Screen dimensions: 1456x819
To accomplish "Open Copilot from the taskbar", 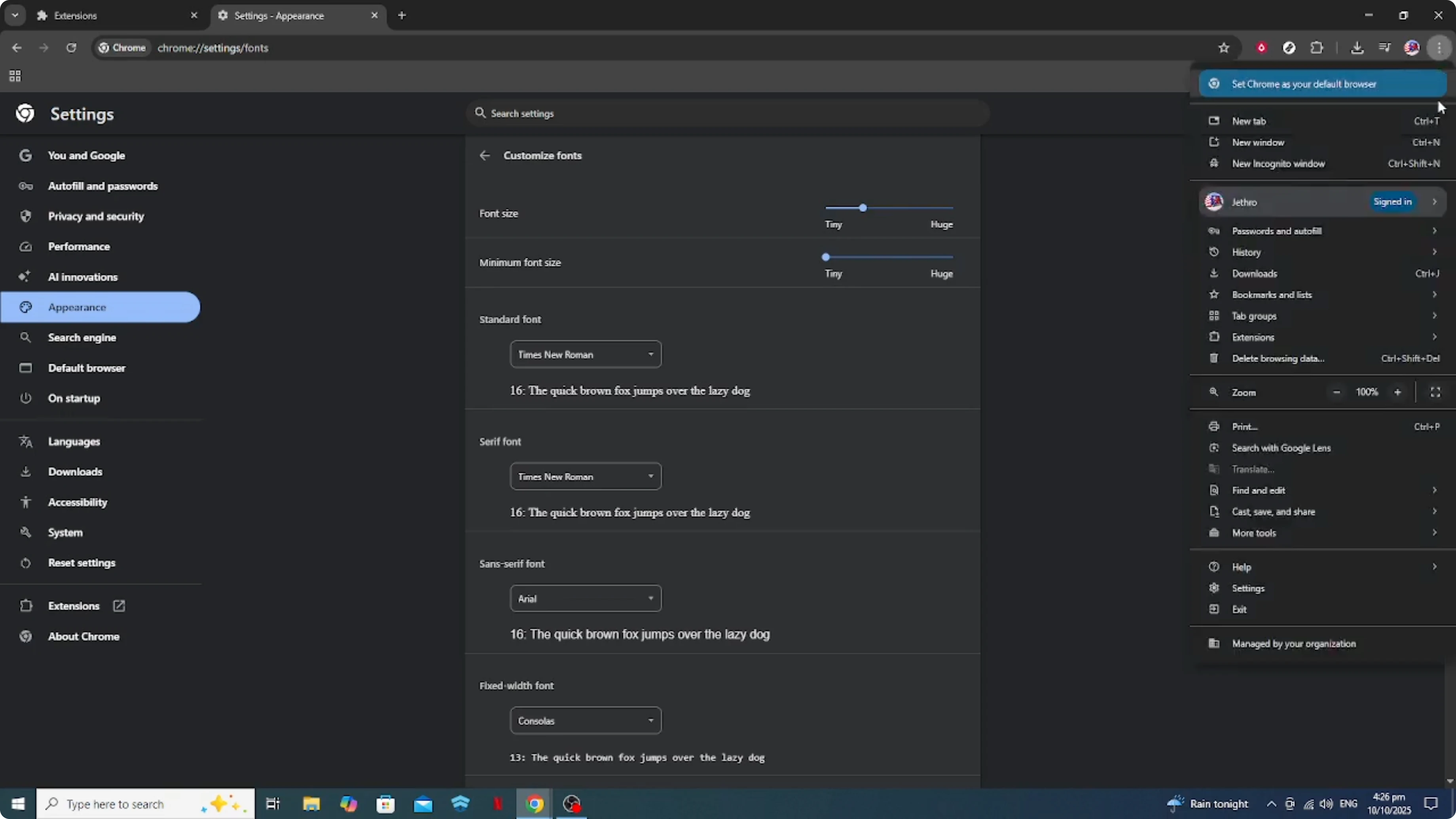I will pos(349,804).
